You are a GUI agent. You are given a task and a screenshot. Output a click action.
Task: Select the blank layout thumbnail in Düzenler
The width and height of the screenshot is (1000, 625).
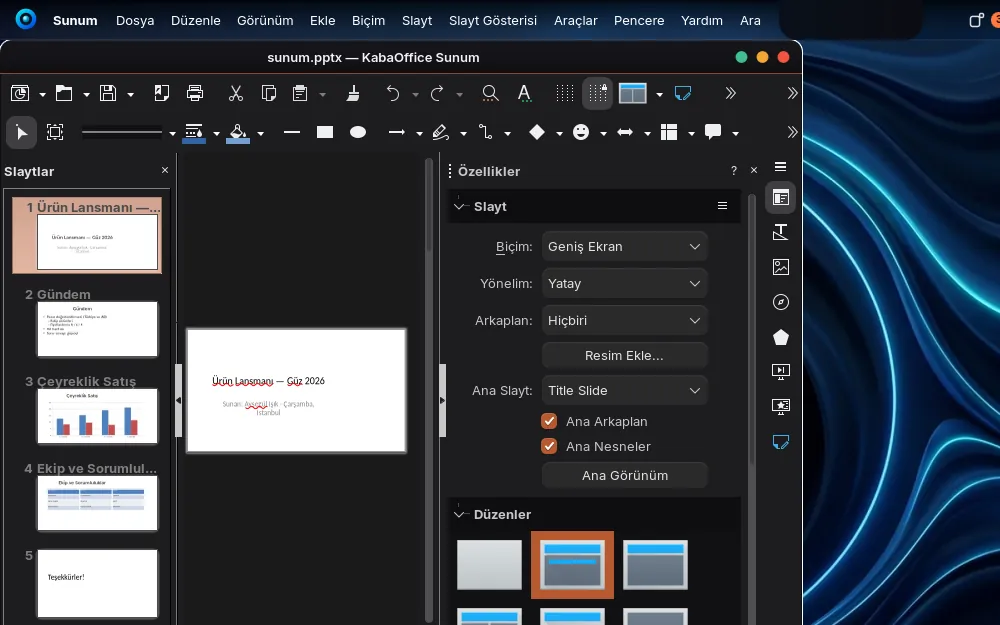pos(489,565)
